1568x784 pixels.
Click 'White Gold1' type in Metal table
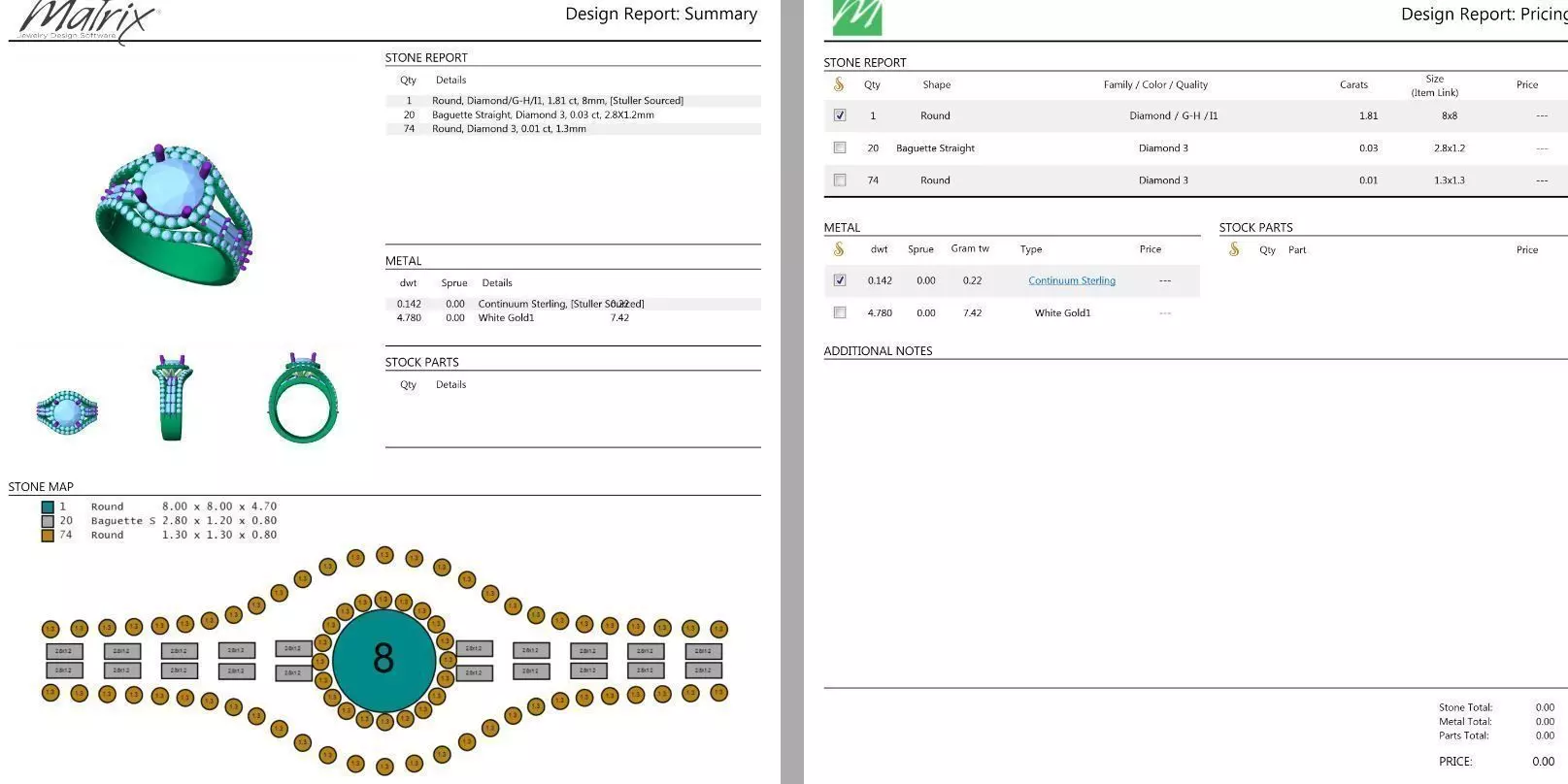(1062, 312)
